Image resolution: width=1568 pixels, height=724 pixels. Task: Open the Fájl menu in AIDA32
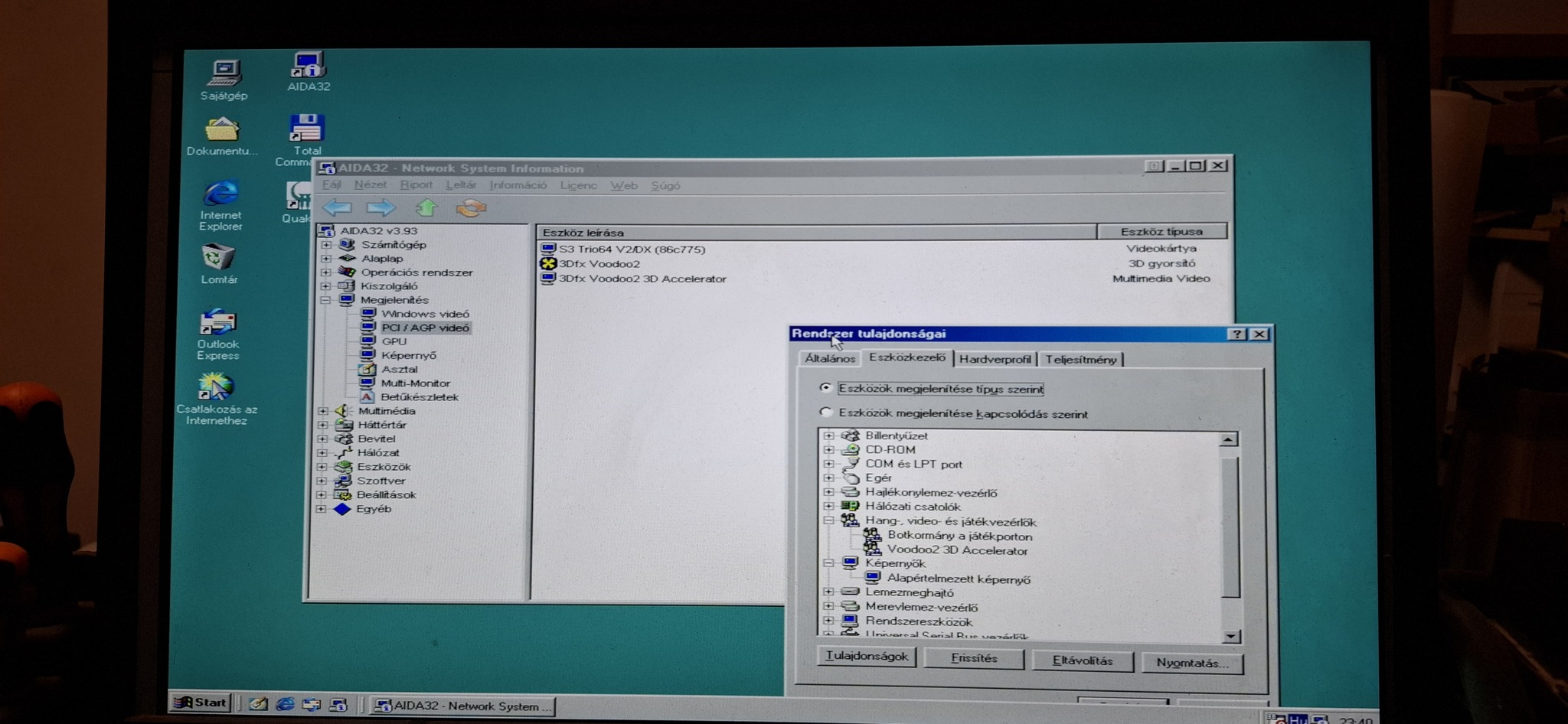pos(332,185)
